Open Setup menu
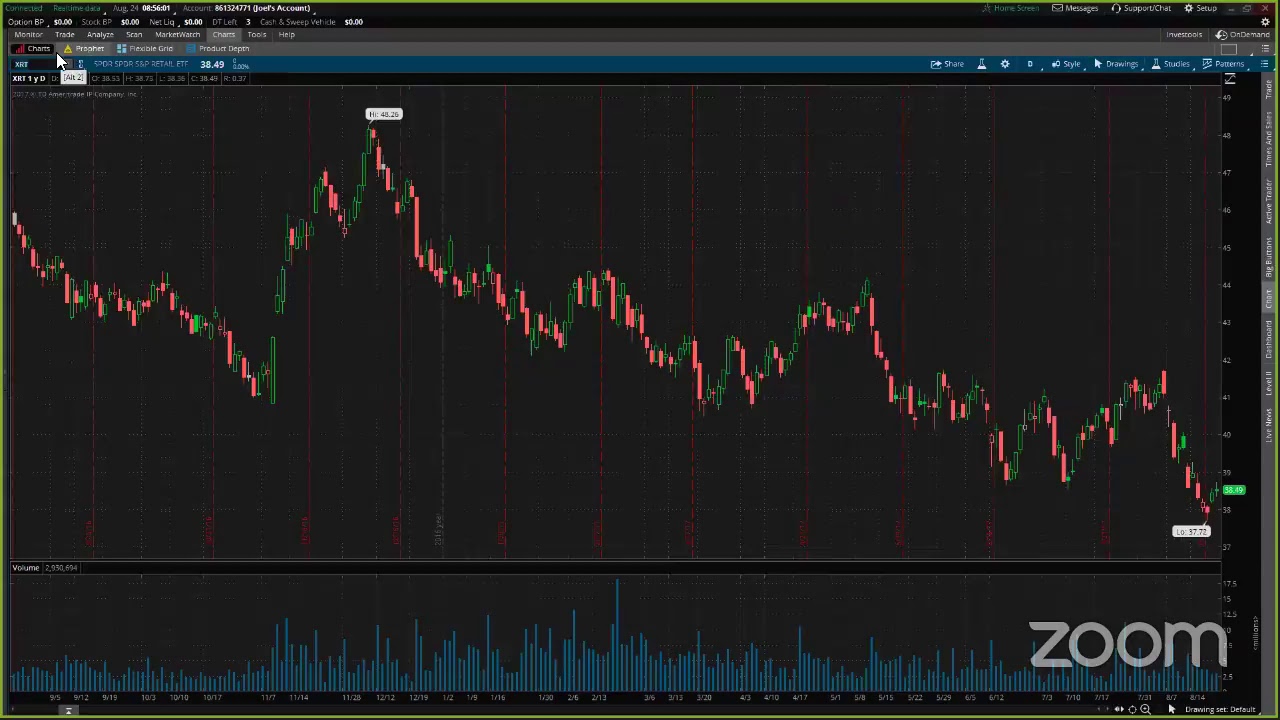 point(1201,8)
